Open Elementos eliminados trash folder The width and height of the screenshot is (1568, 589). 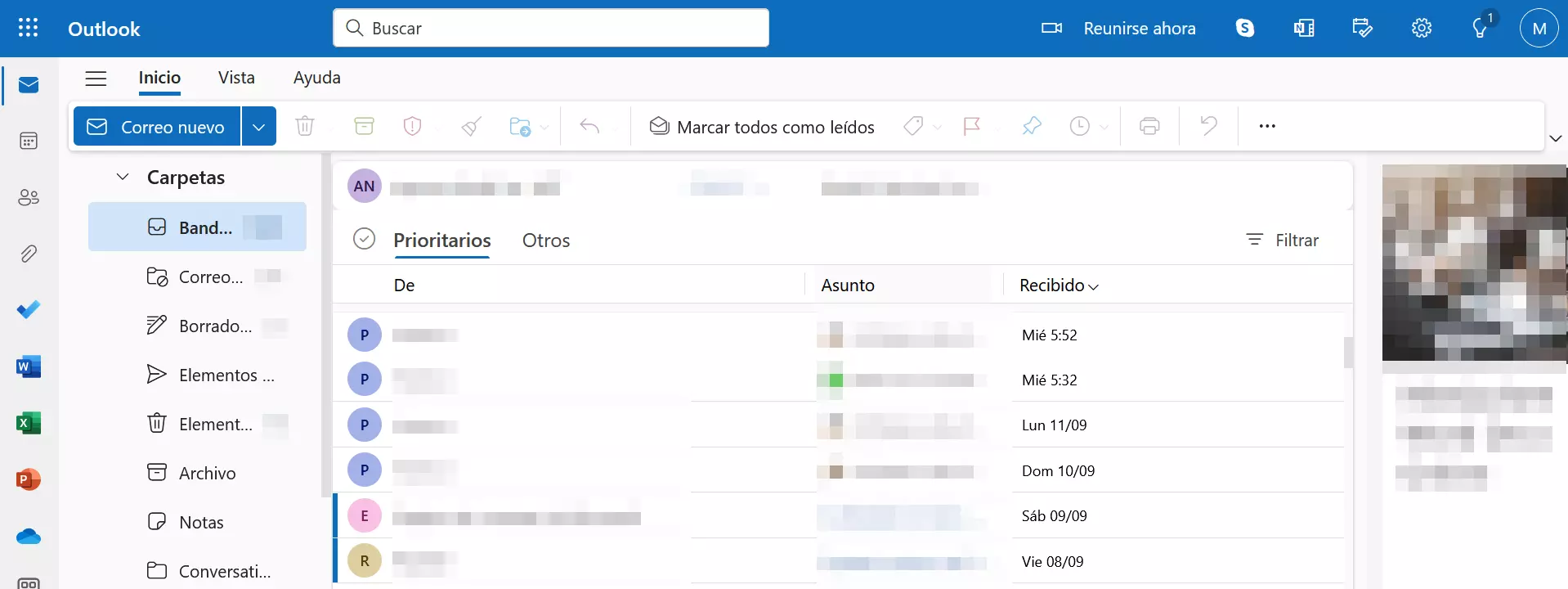197,424
